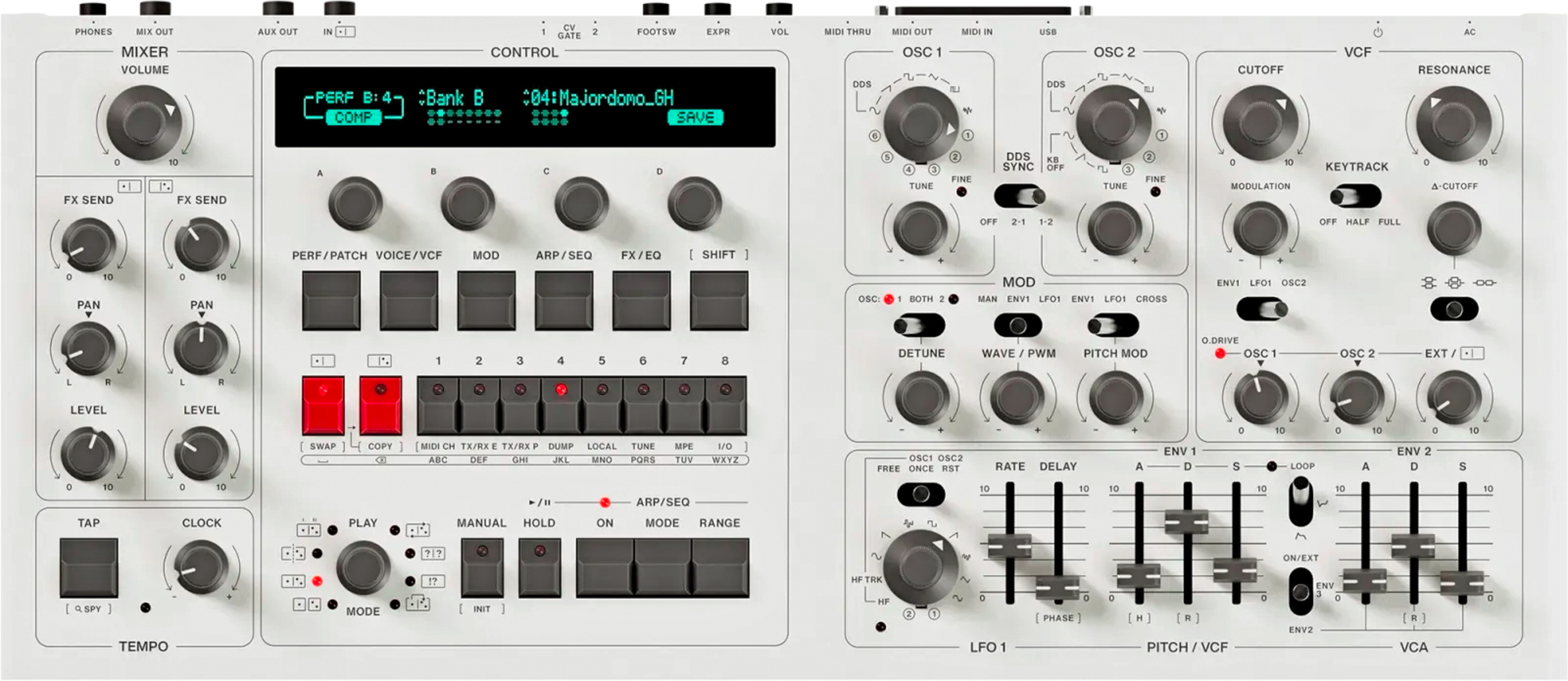This screenshot has width=1568, height=681.
Task: Click SAVE on the display
Action: click(x=695, y=118)
